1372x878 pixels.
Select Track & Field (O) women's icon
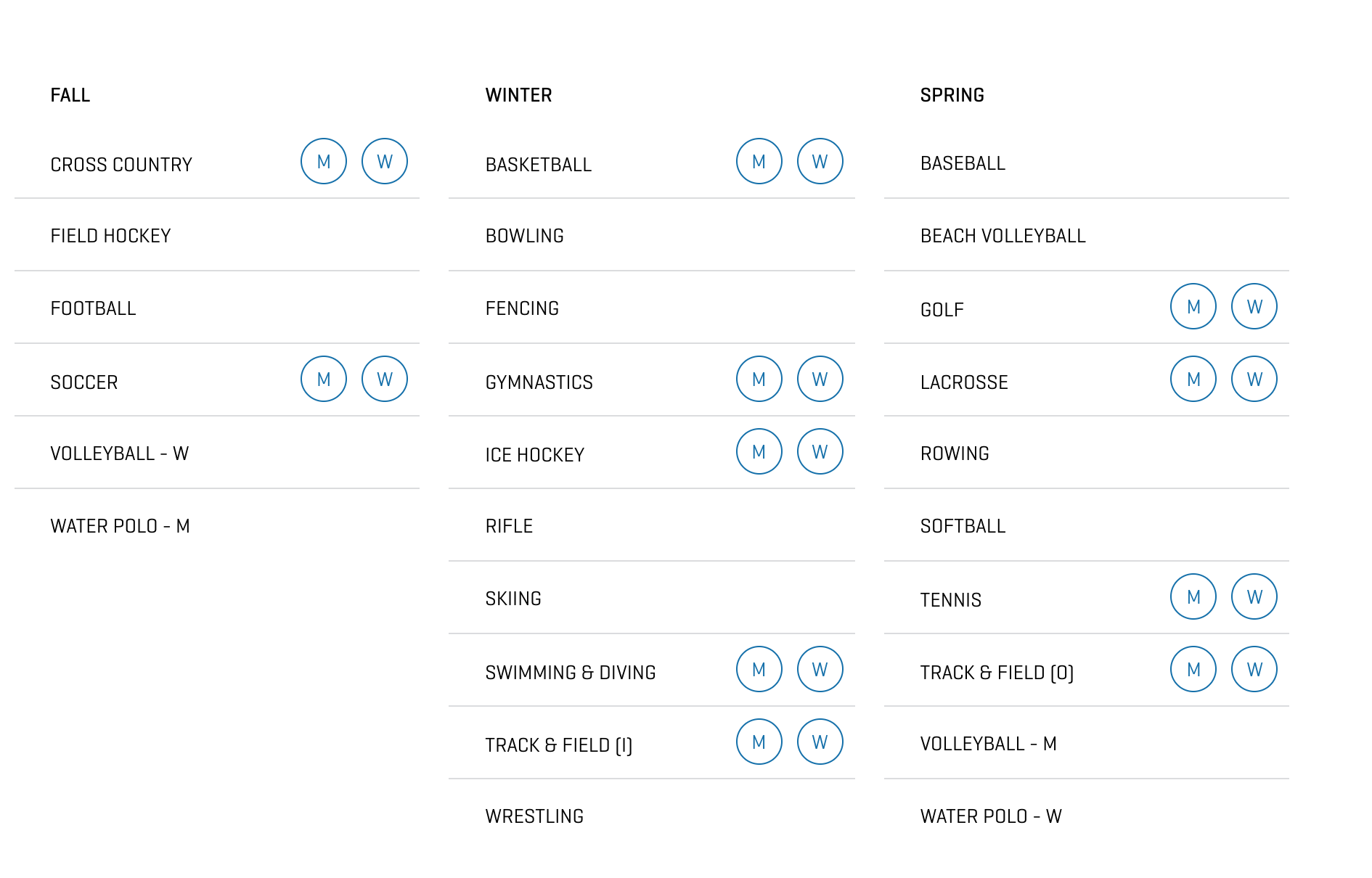click(x=1254, y=669)
